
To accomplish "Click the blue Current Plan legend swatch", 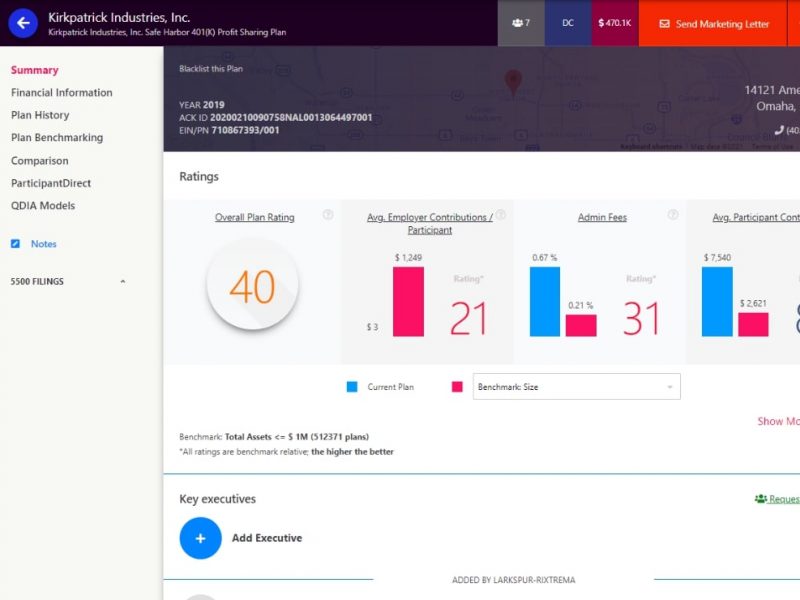I will click(x=352, y=387).
